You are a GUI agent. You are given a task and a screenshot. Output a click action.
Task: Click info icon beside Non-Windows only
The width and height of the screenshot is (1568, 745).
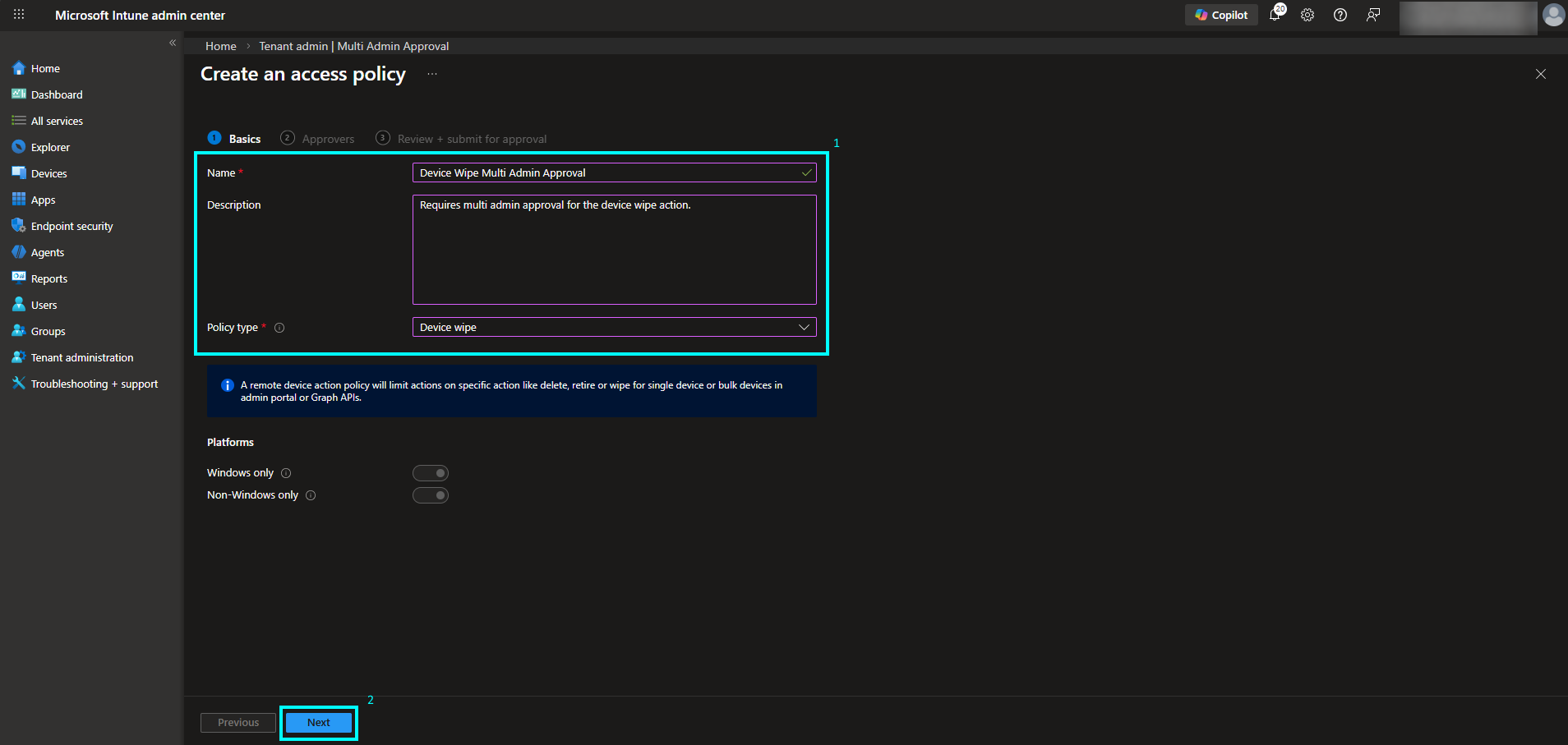tap(311, 495)
